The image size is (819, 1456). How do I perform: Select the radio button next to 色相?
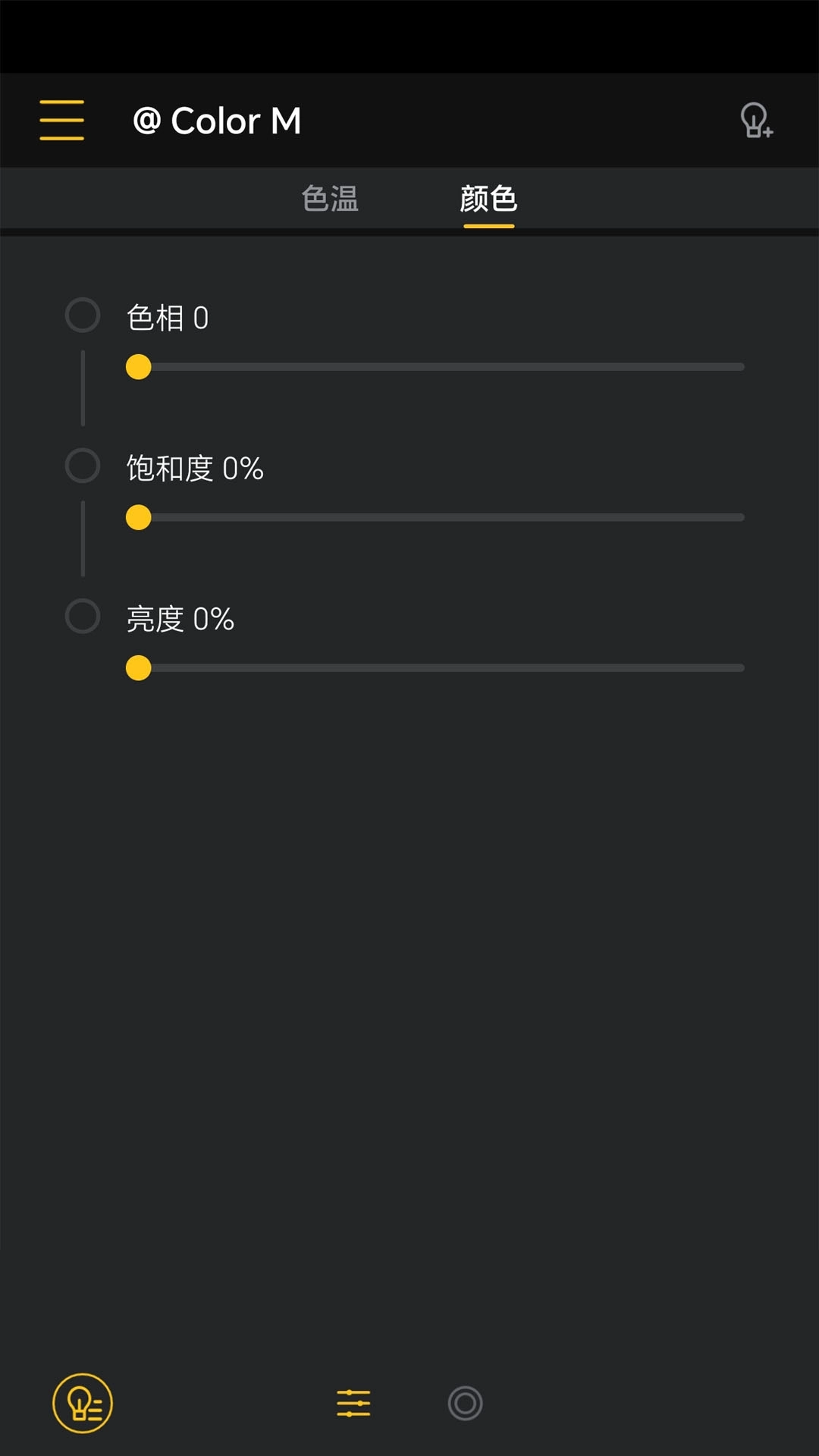(82, 315)
